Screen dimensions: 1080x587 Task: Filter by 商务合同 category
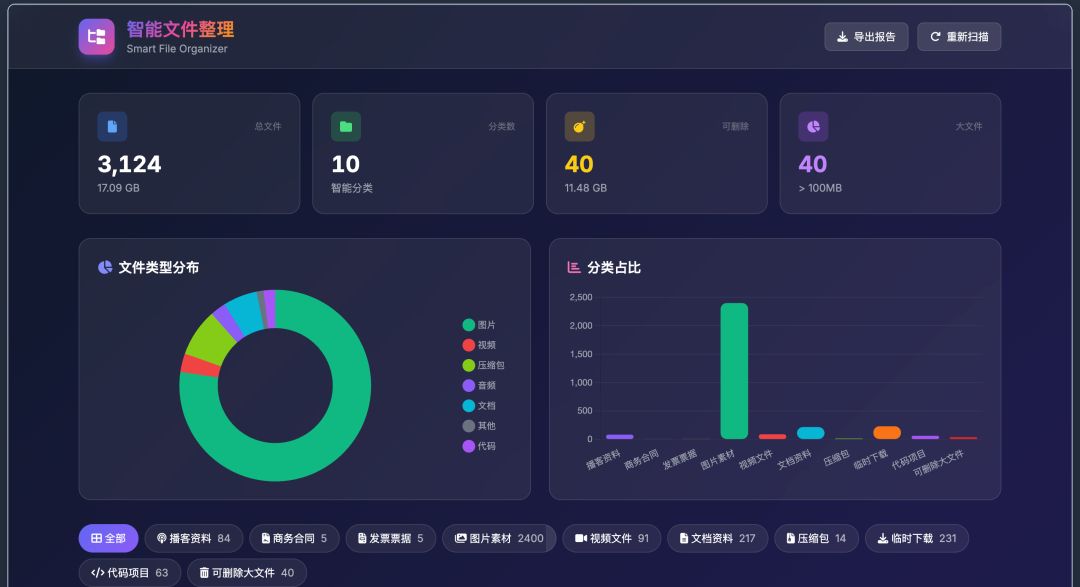pyautogui.click(x=294, y=538)
